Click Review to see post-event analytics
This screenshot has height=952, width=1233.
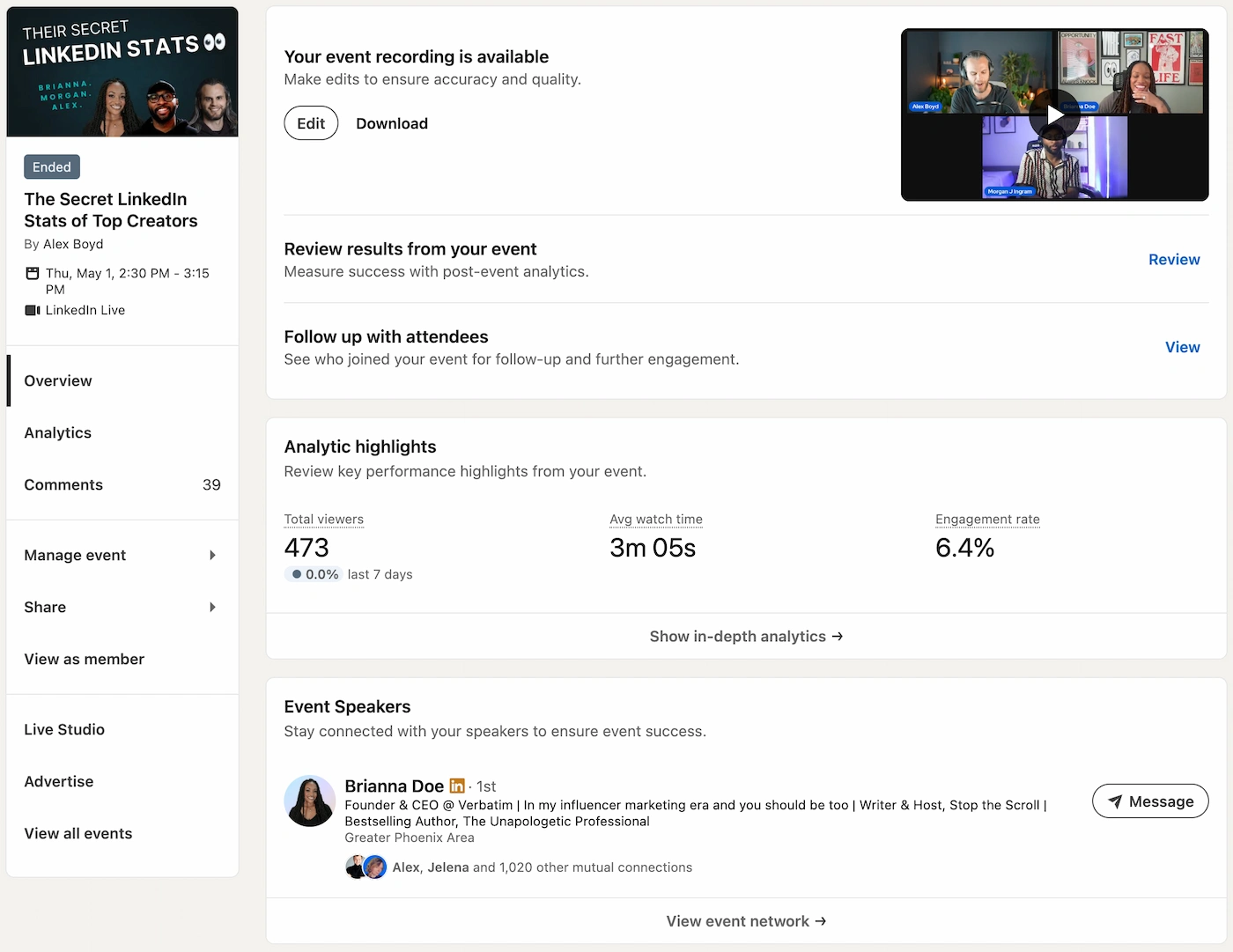[1174, 259]
